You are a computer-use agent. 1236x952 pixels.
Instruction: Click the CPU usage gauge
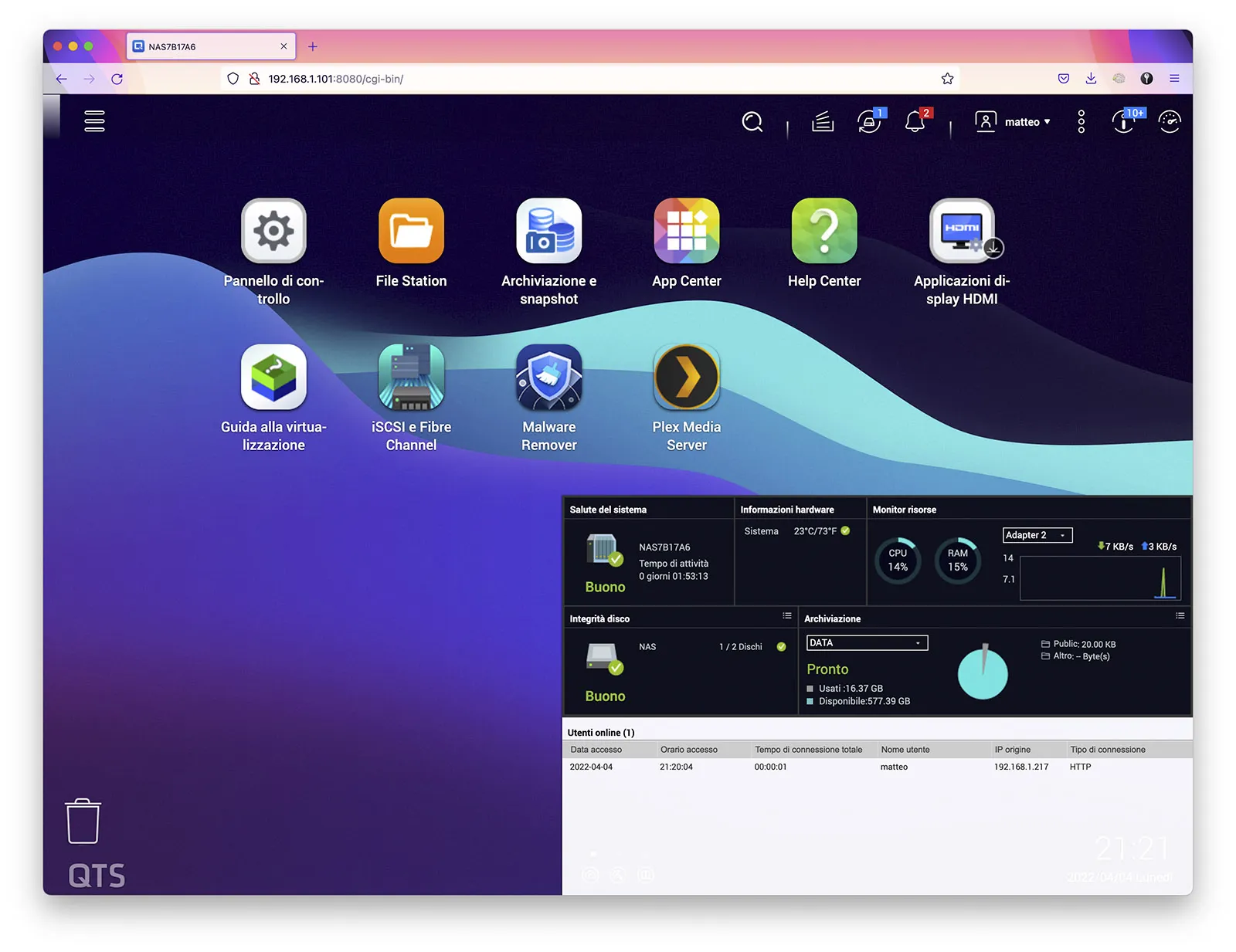pyautogui.click(x=897, y=560)
